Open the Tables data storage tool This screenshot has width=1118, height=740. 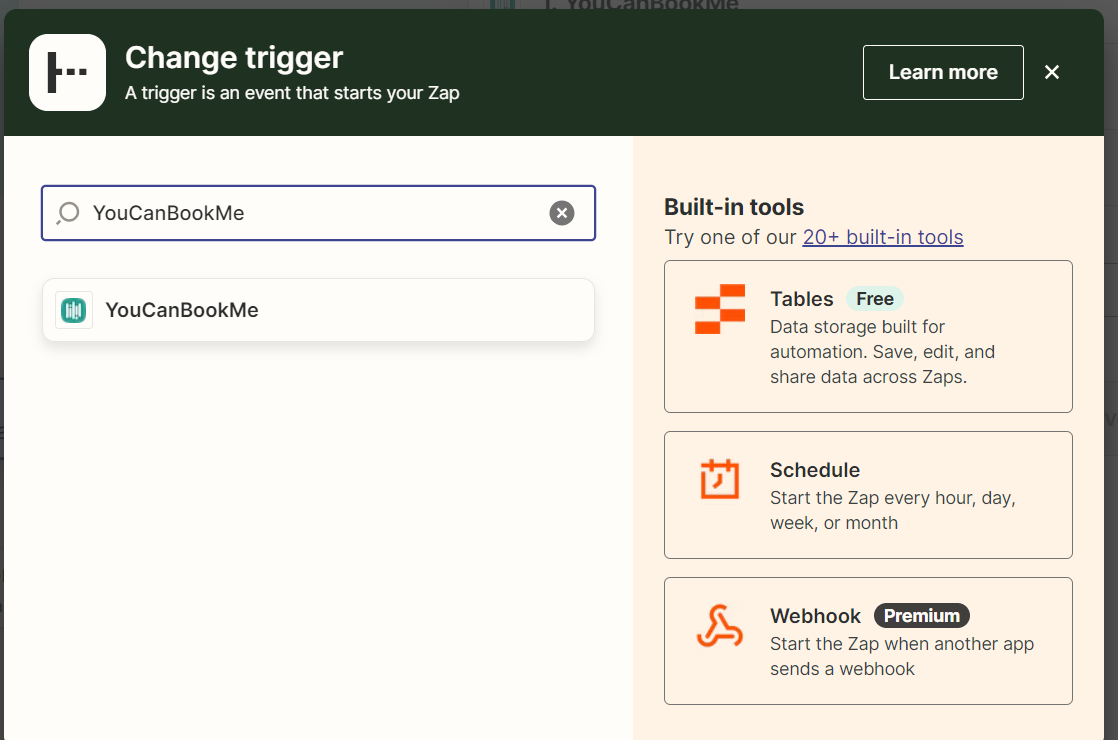[x=868, y=336]
